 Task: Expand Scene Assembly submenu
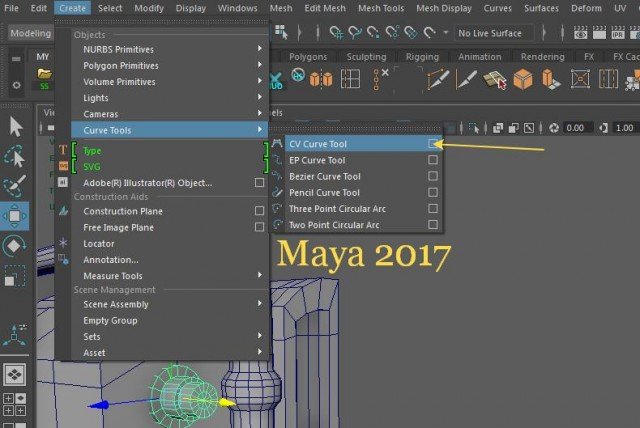[x=260, y=304]
